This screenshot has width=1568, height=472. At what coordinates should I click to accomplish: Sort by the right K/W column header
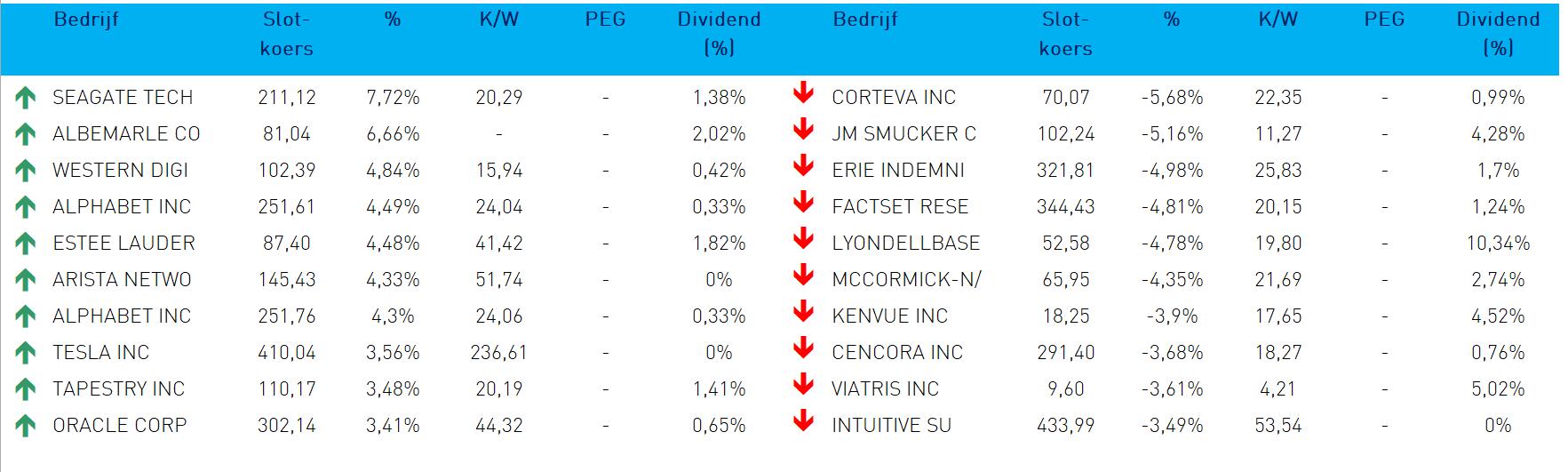[1277, 20]
